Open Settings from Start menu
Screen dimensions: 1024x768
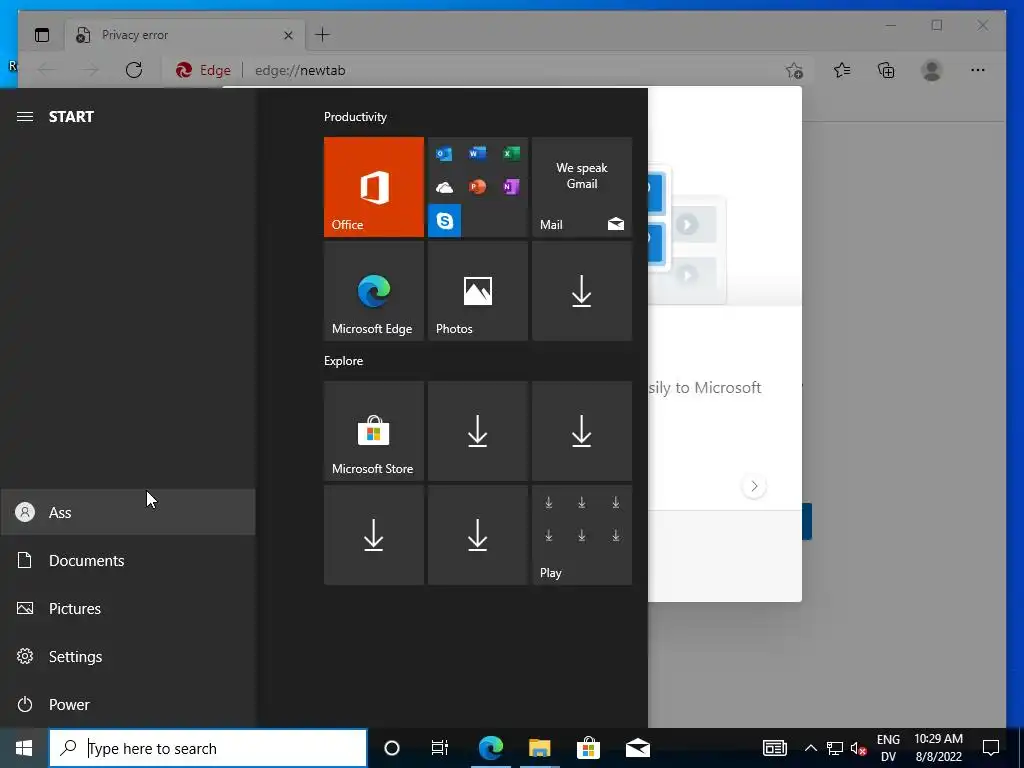(x=128, y=656)
